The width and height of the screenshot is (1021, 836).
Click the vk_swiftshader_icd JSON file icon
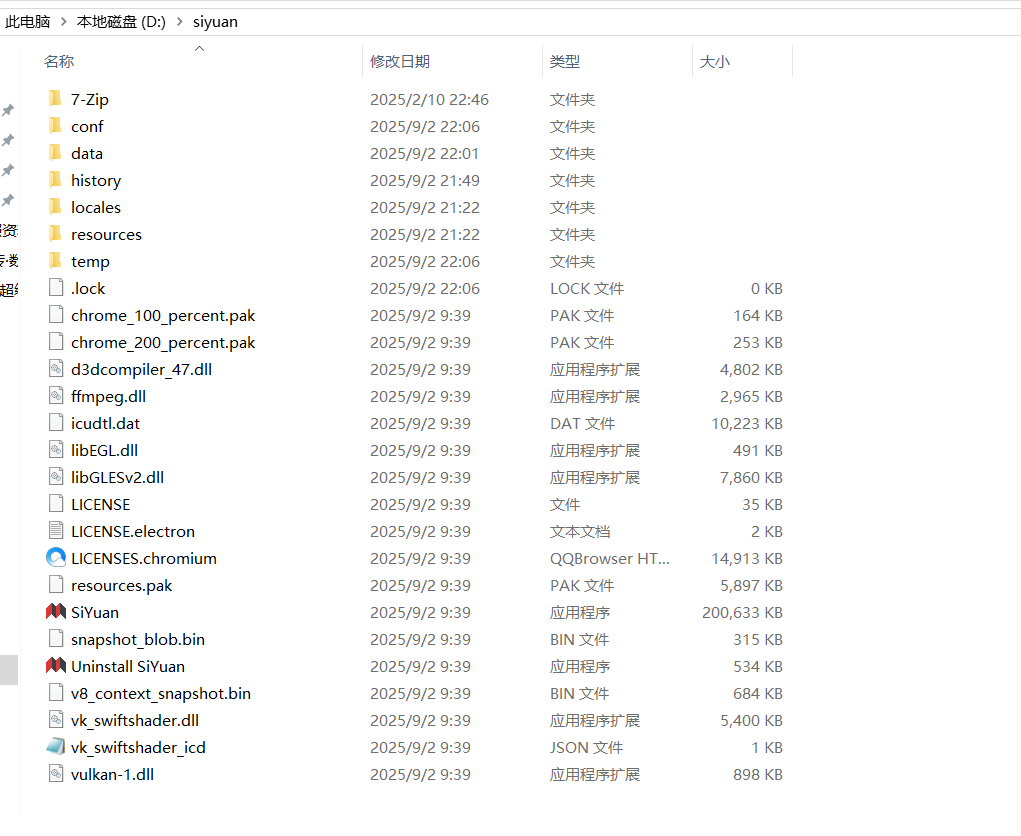pos(56,747)
